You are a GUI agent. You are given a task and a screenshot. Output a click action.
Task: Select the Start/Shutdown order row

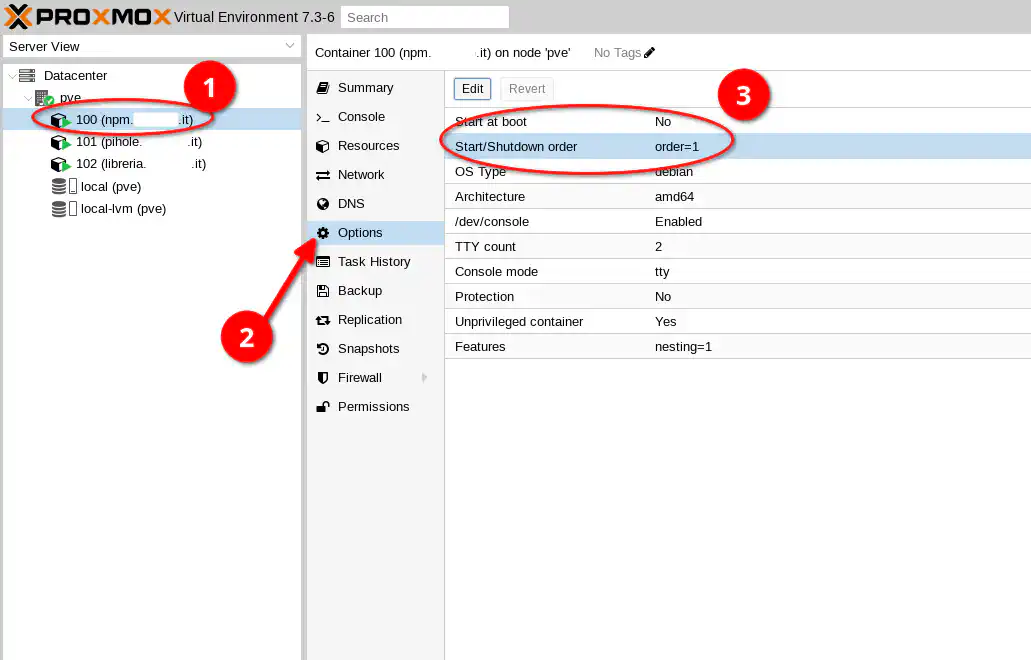pos(738,147)
